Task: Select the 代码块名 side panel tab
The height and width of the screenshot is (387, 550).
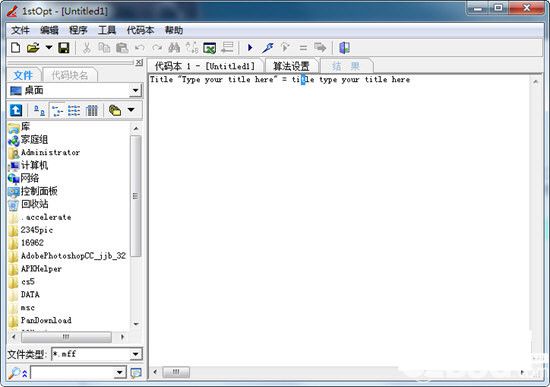Action: (x=69, y=75)
